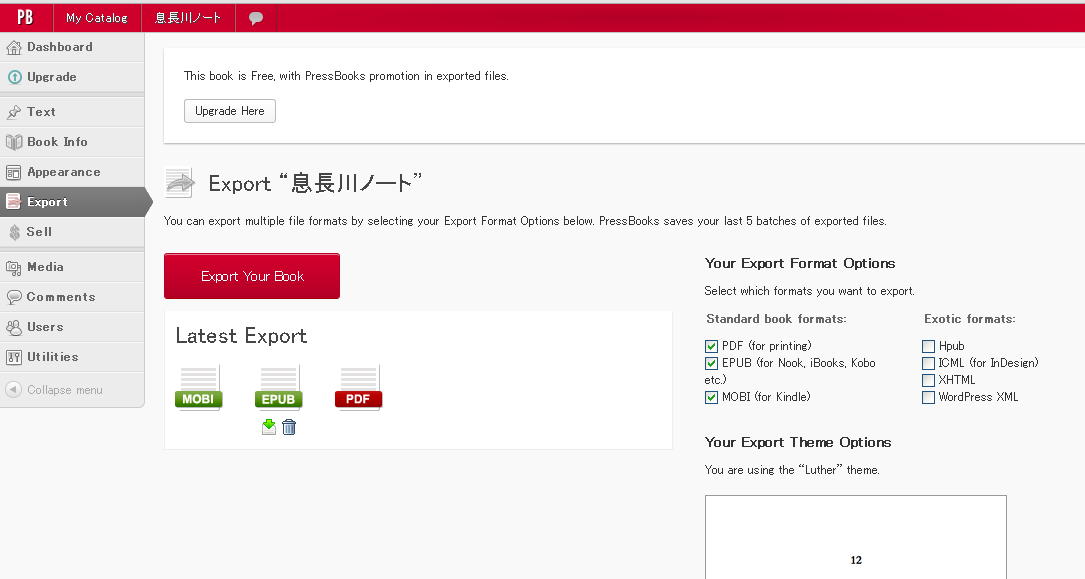Click the Collapse menu arrow icon
Image resolution: width=1085 pixels, height=579 pixels.
(13, 389)
